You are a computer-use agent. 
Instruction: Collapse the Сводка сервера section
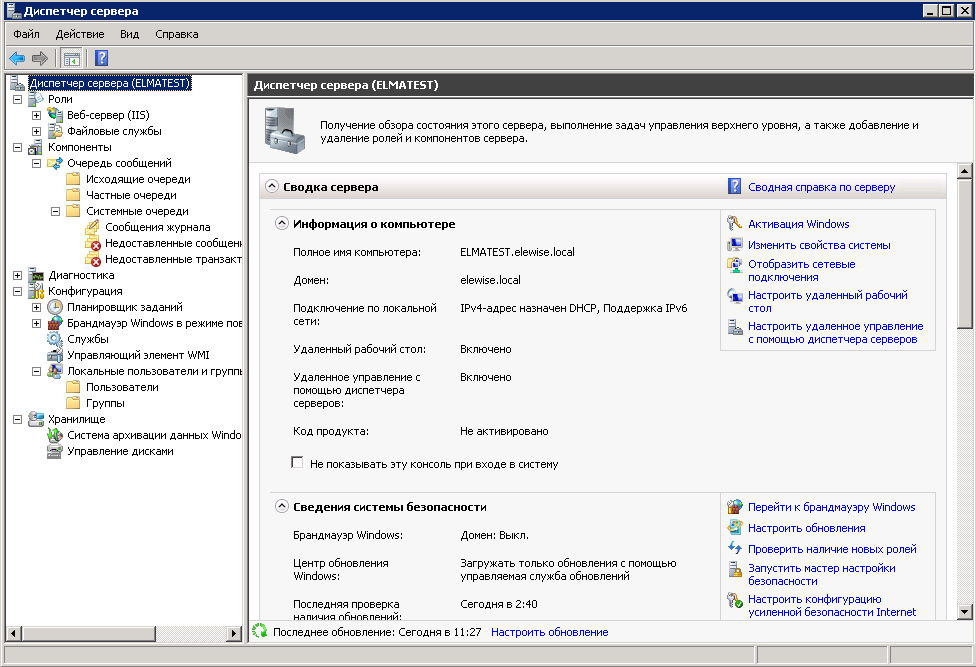(x=270, y=186)
